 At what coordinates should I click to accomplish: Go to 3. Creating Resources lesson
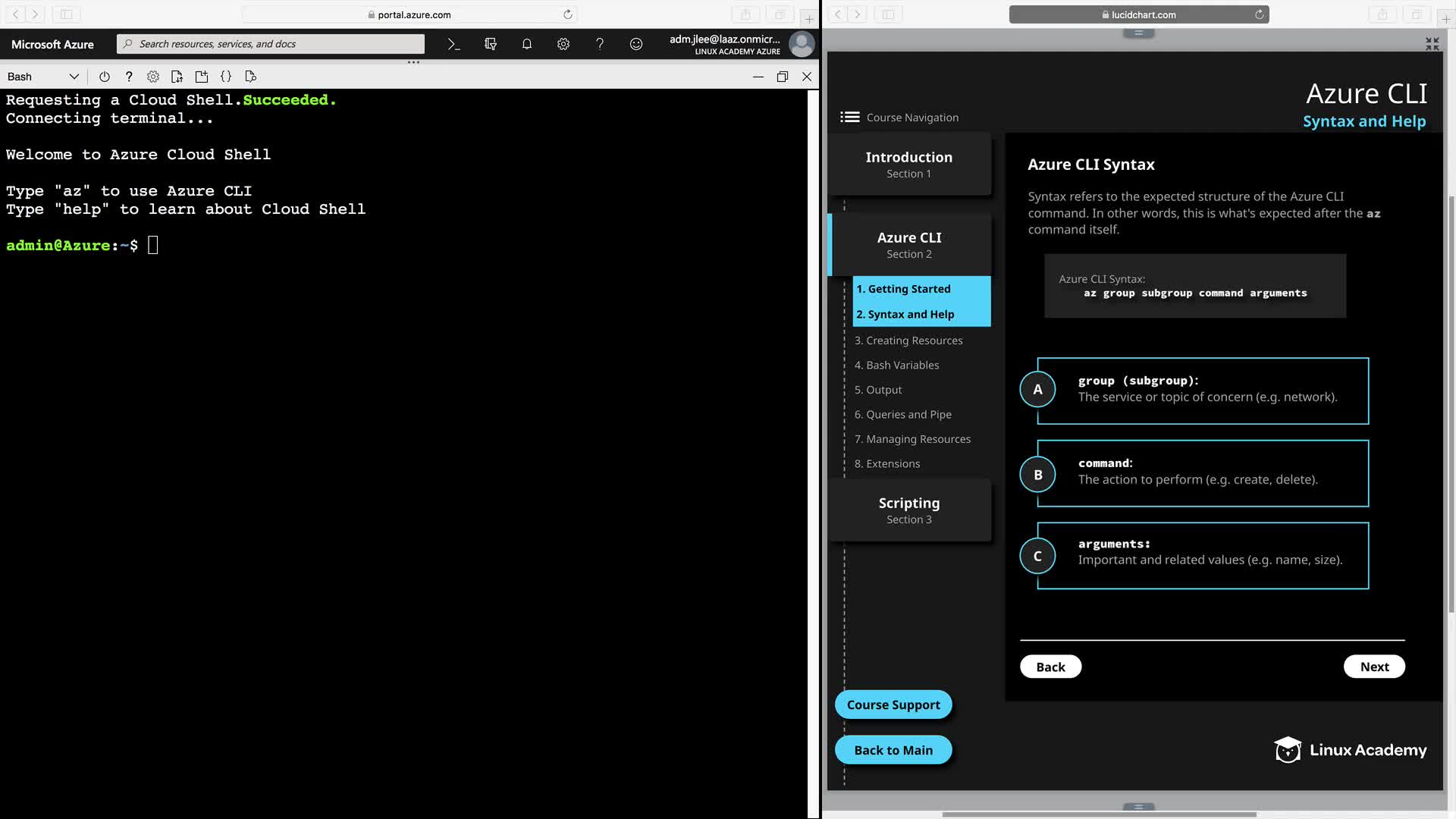coord(908,340)
